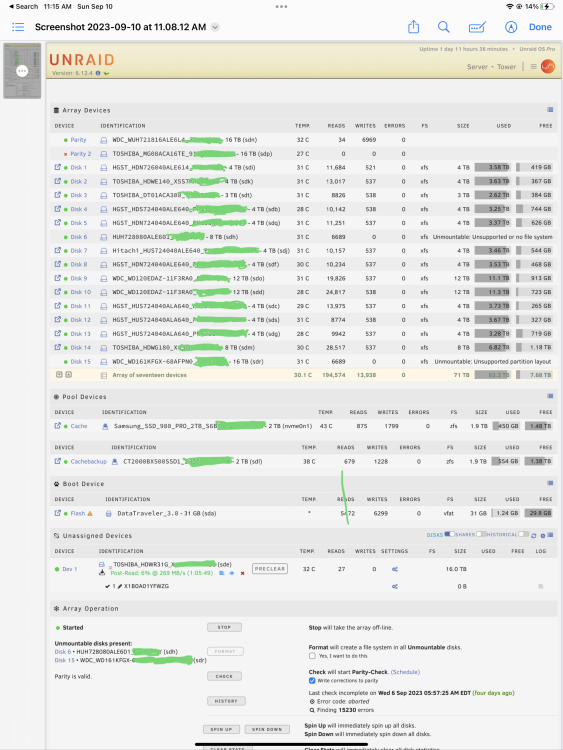Browse Disk 3 folder icon
Image resolution: width=563 pixels, height=750 pixels.
click(58, 195)
